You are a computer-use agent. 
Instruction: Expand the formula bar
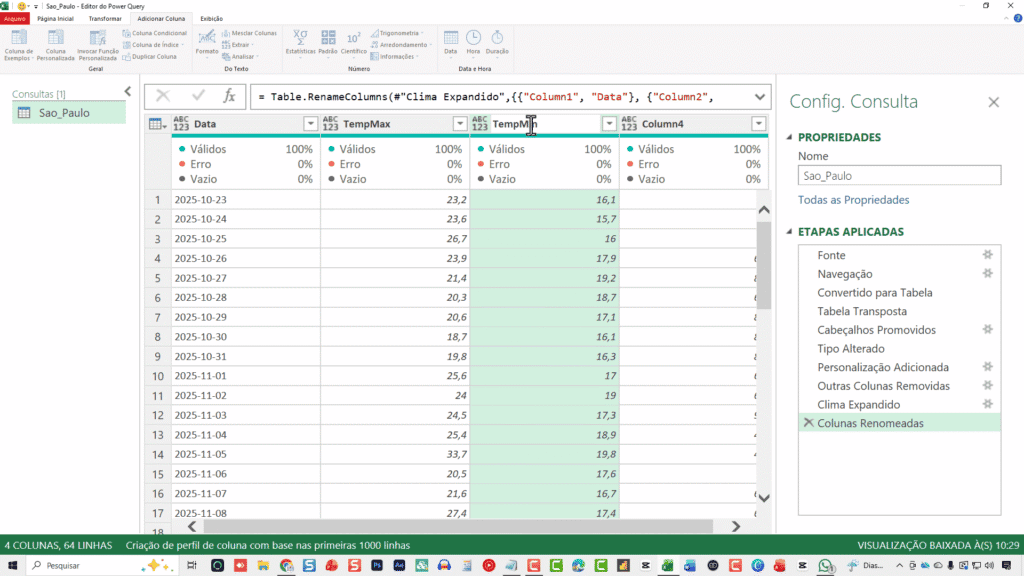click(x=759, y=96)
